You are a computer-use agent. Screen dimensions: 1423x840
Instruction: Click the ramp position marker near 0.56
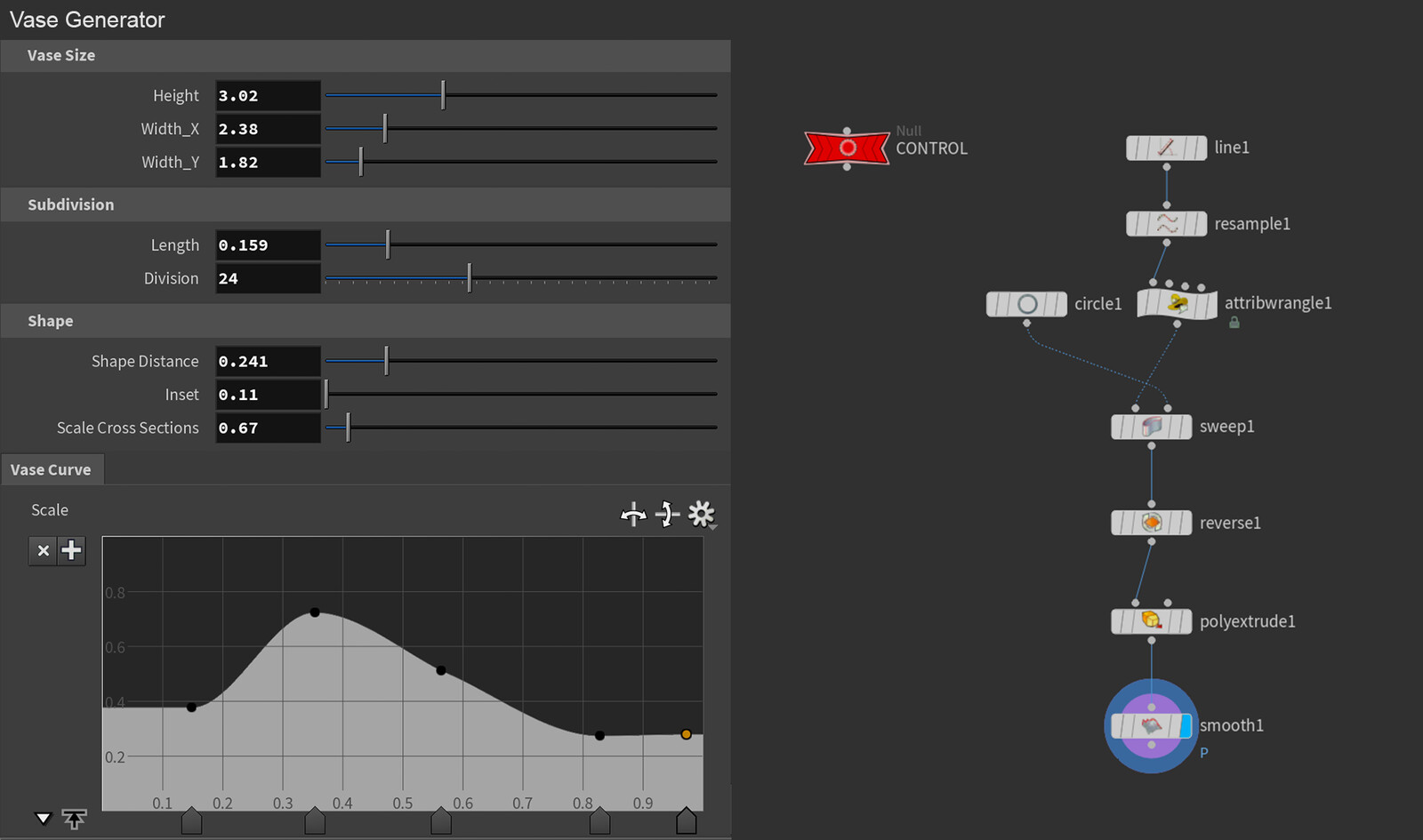[x=441, y=820]
